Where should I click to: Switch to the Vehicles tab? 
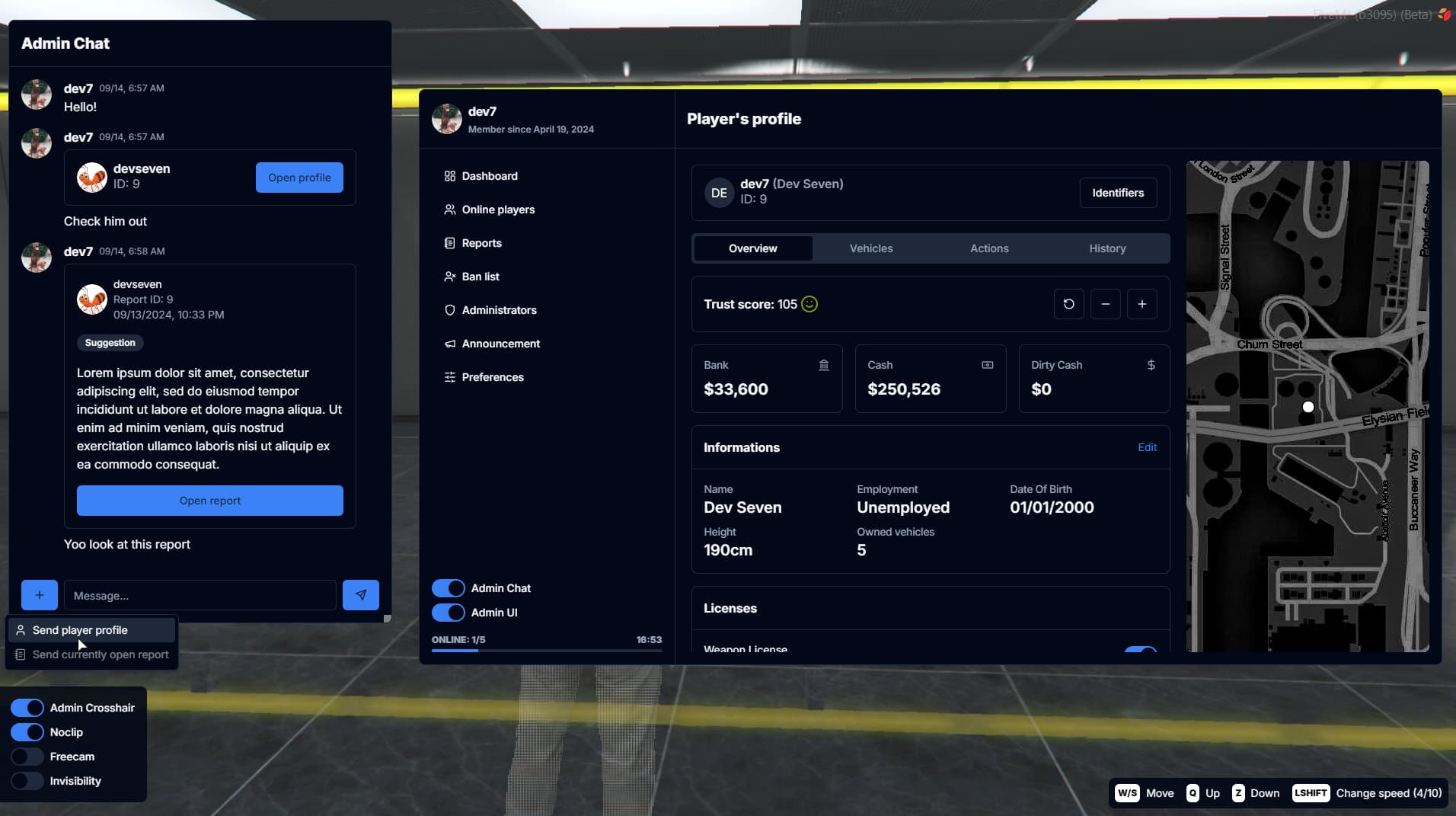(870, 248)
